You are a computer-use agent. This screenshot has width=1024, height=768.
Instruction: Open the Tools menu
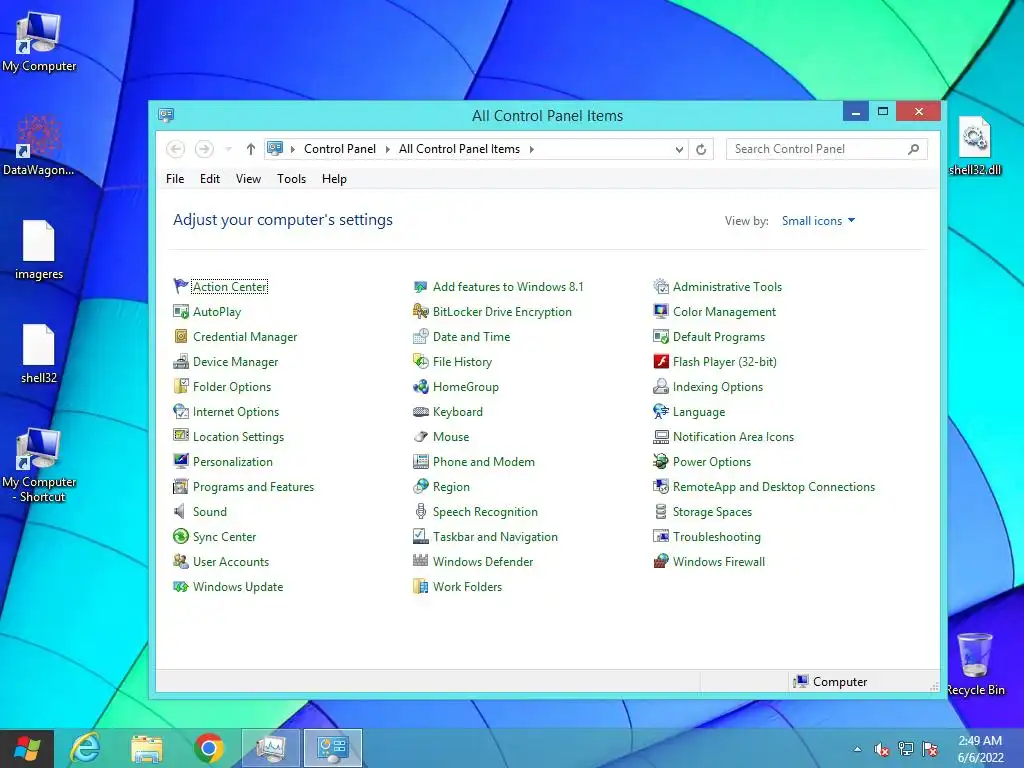tap(291, 178)
